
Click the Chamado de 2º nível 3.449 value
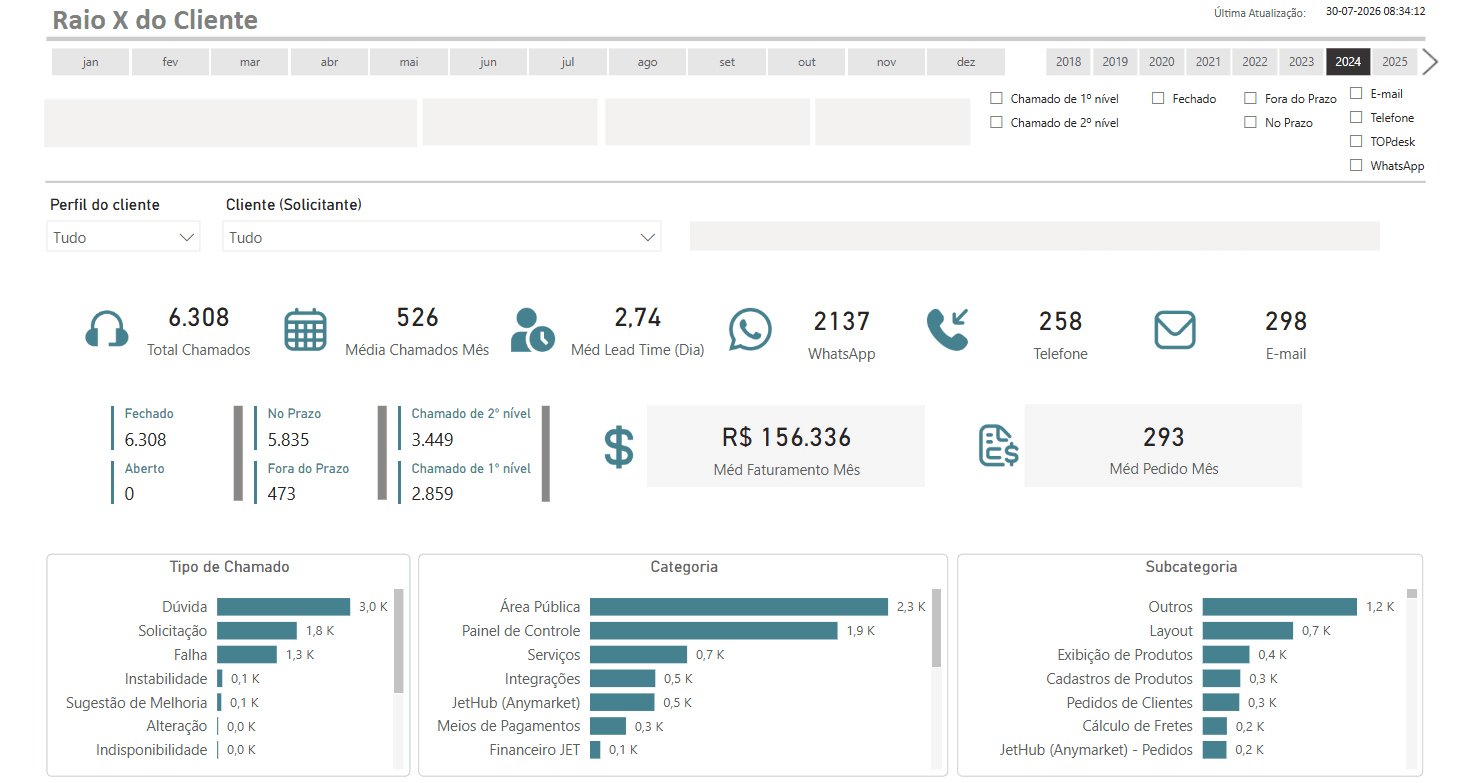tap(432, 439)
